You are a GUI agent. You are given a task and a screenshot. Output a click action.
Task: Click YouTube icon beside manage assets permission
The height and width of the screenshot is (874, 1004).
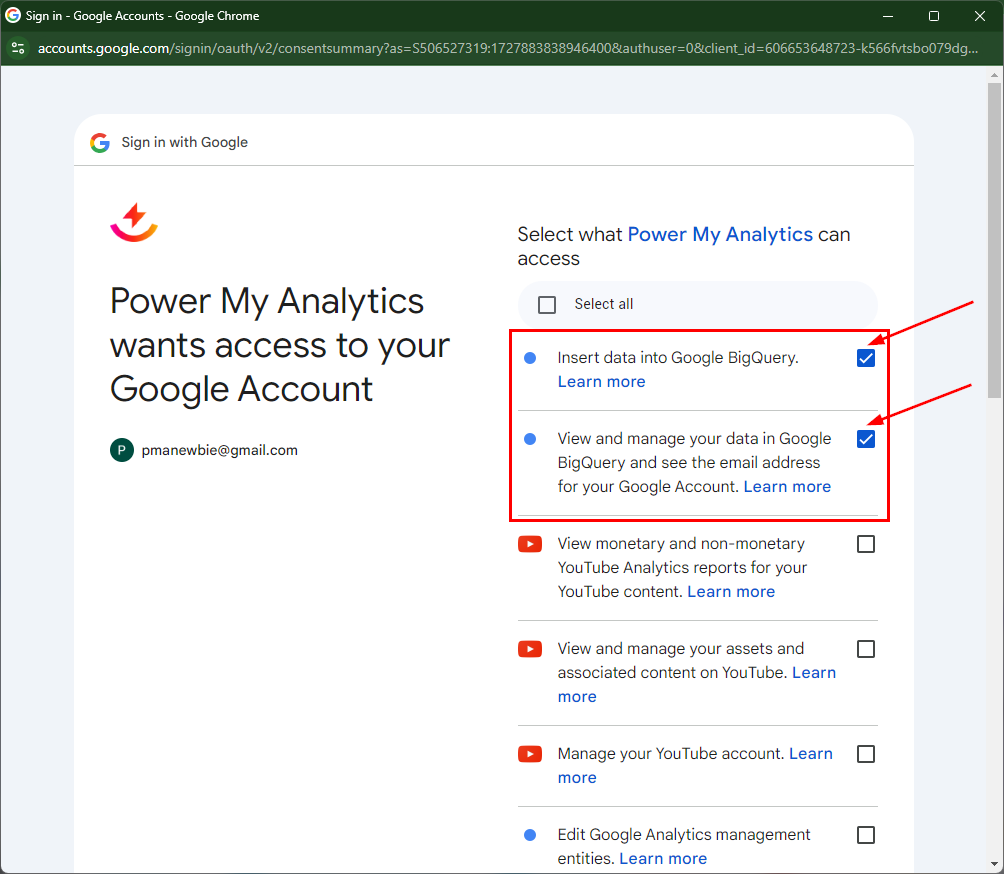point(530,649)
